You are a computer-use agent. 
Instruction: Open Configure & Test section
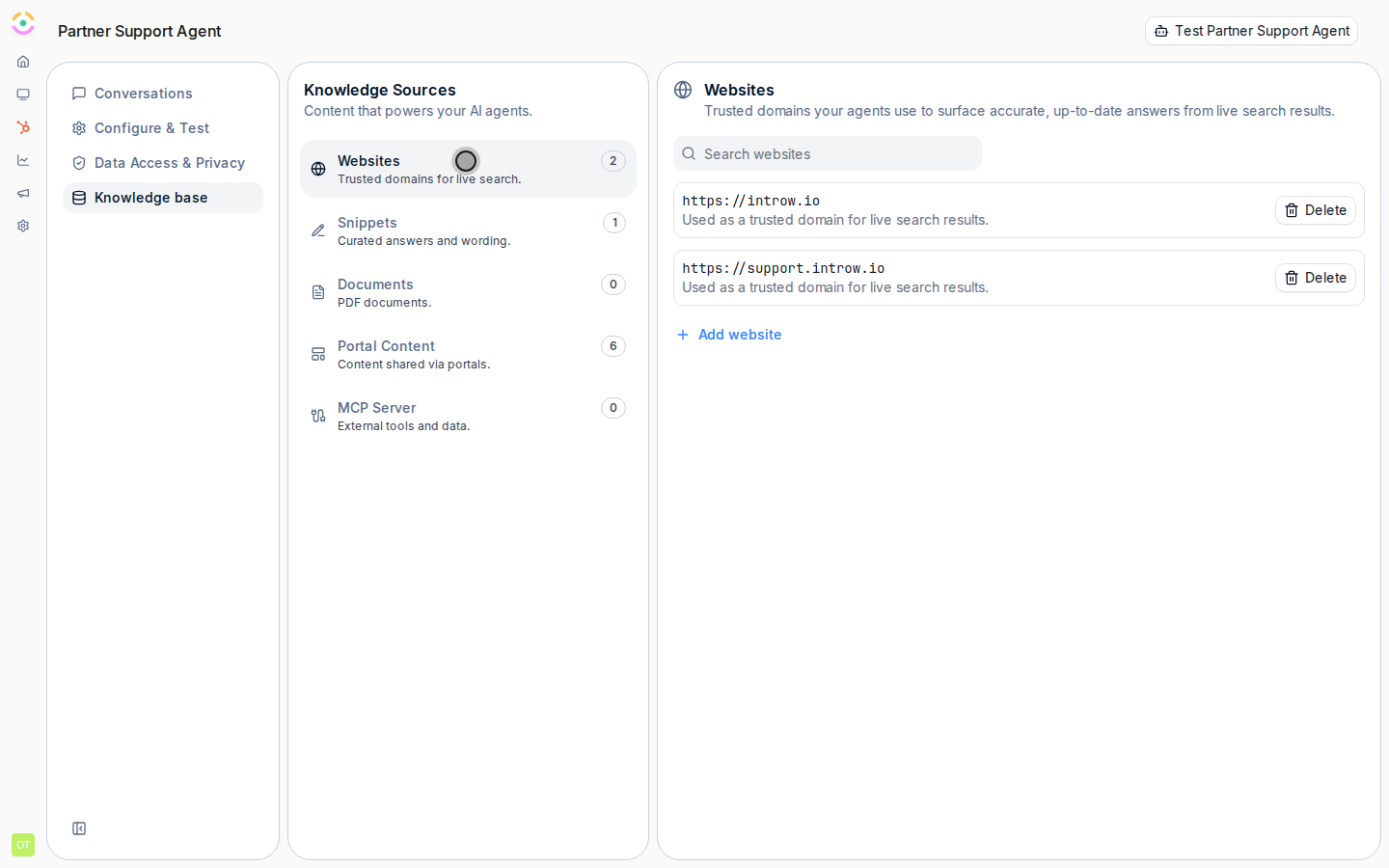pos(163,128)
